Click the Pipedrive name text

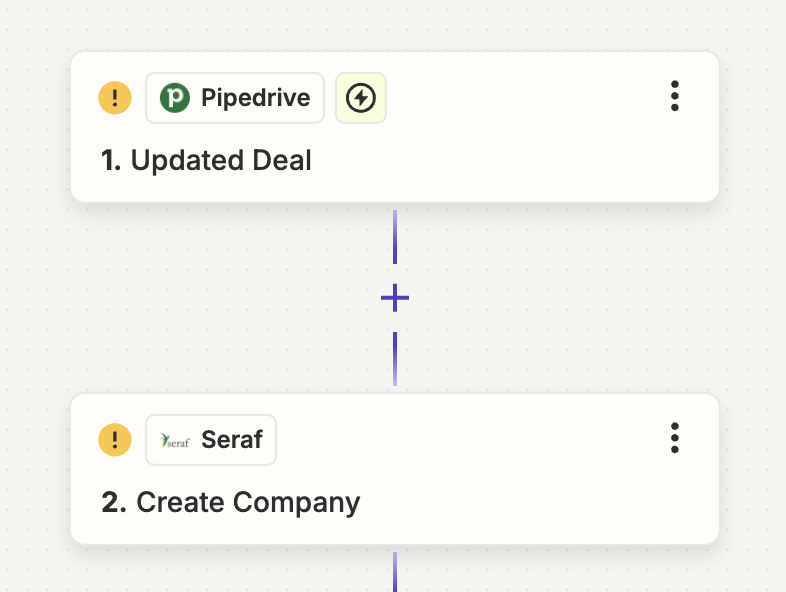(256, 98)
